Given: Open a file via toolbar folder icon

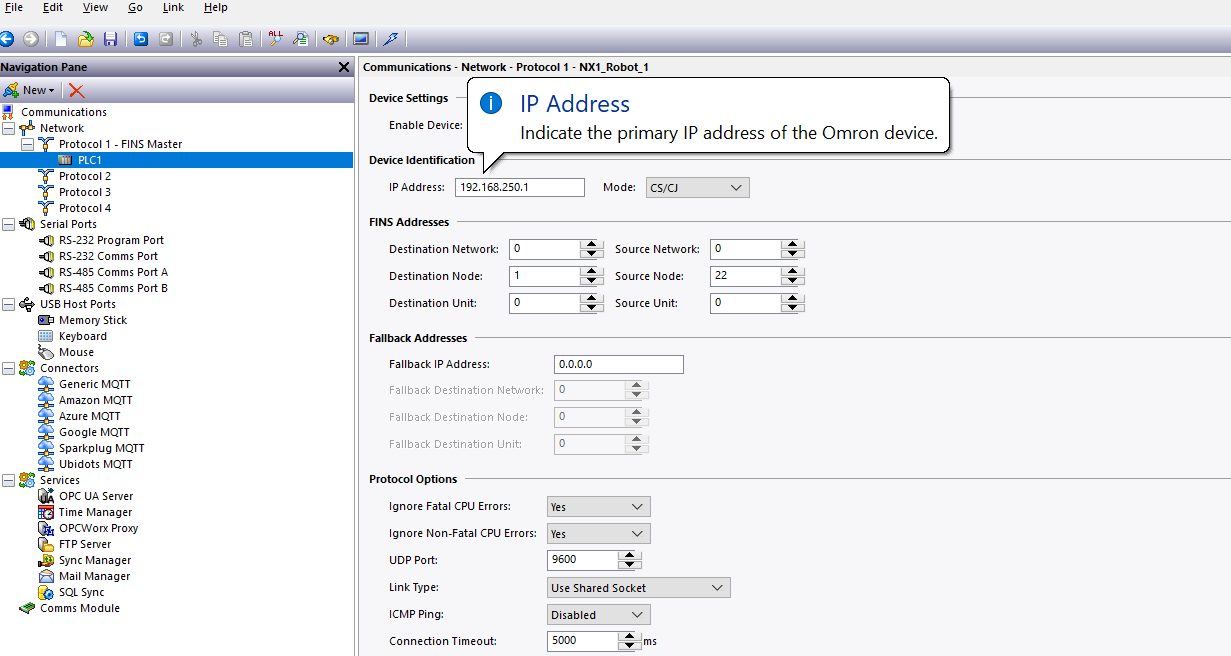Looking at the screenshot, I should click(x=86, y=39).
